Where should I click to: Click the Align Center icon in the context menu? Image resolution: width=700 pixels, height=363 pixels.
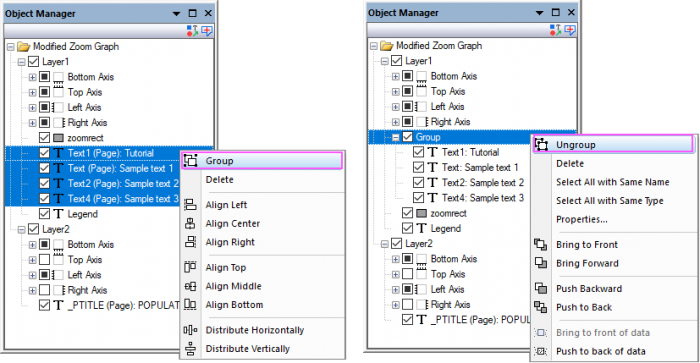(190, 223)
